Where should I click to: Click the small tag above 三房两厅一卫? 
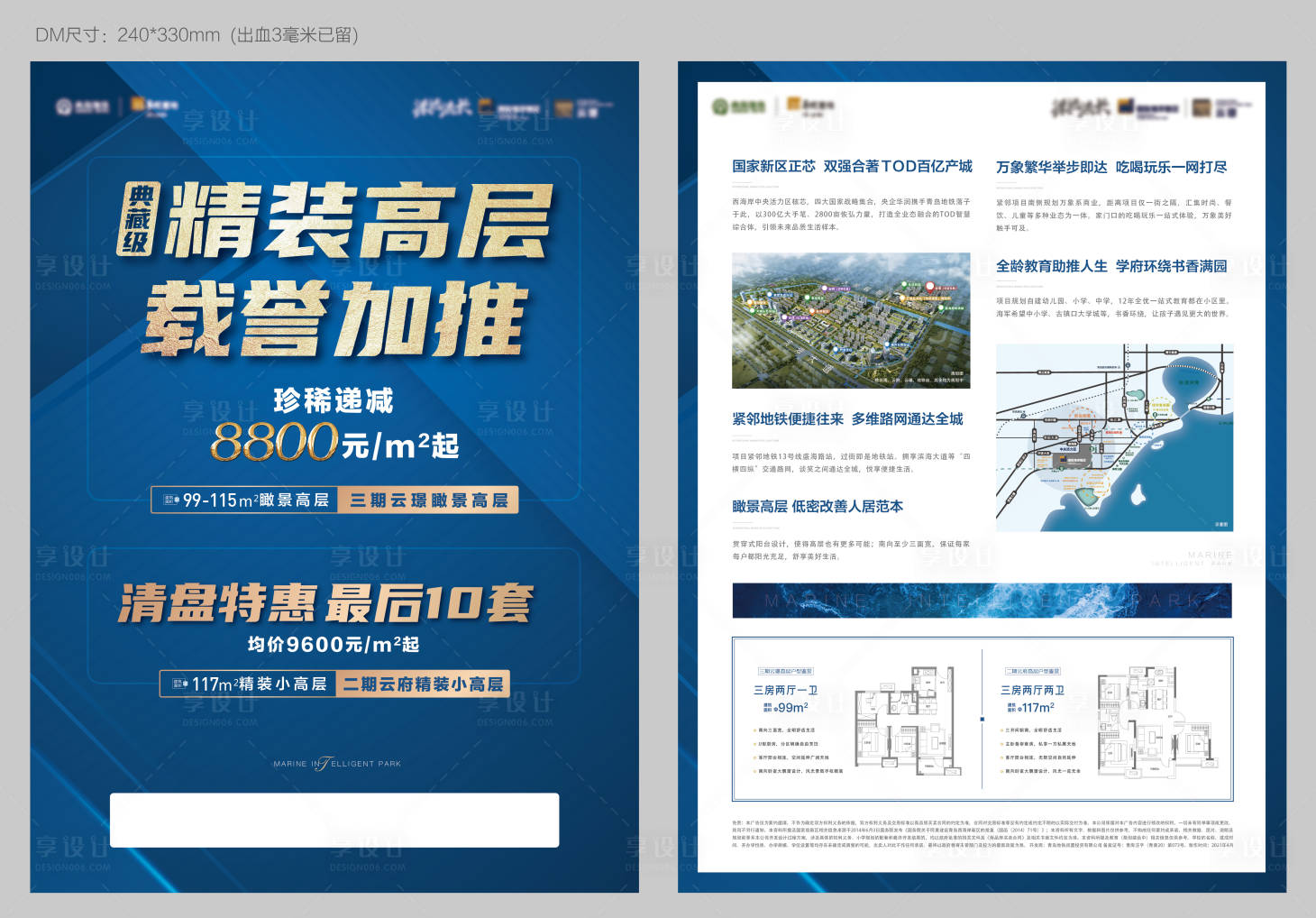pyautogui.click(x=785, y=672)
